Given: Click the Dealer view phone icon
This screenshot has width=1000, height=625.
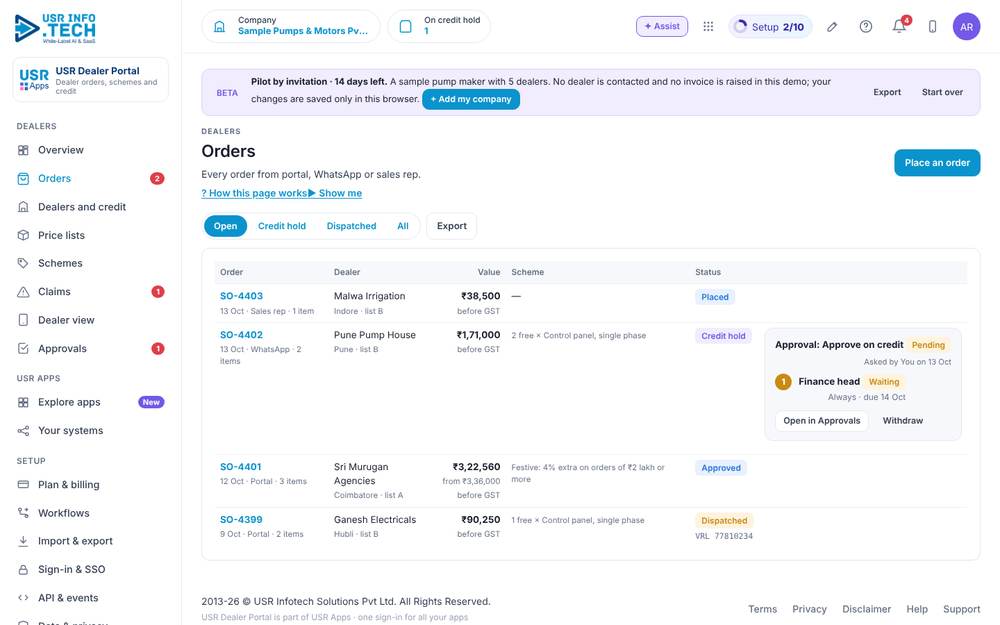Looking at the screenshot, I should click(x=23, y=320).
